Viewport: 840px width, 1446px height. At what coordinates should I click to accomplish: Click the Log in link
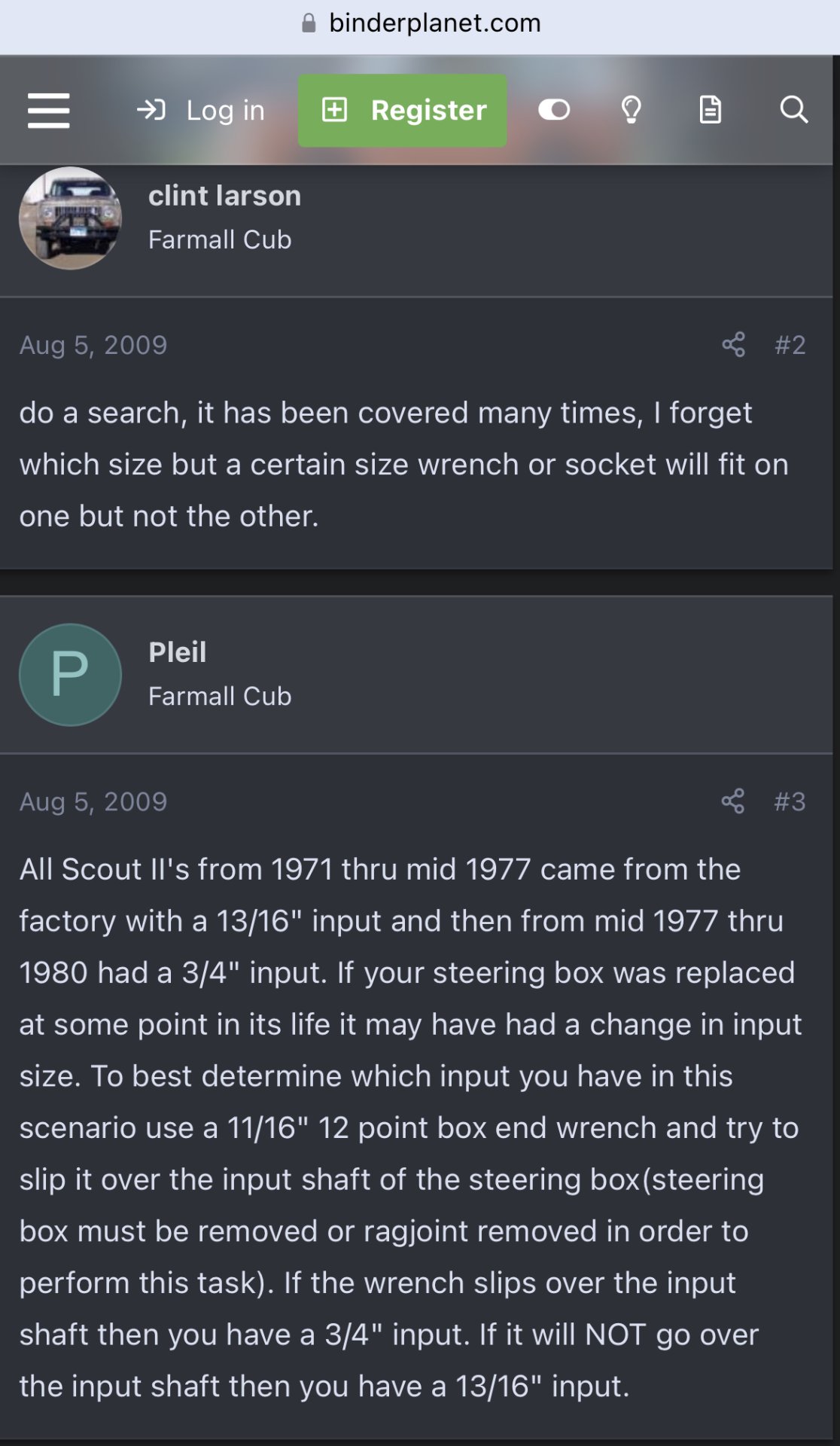(x=200, y=111)
